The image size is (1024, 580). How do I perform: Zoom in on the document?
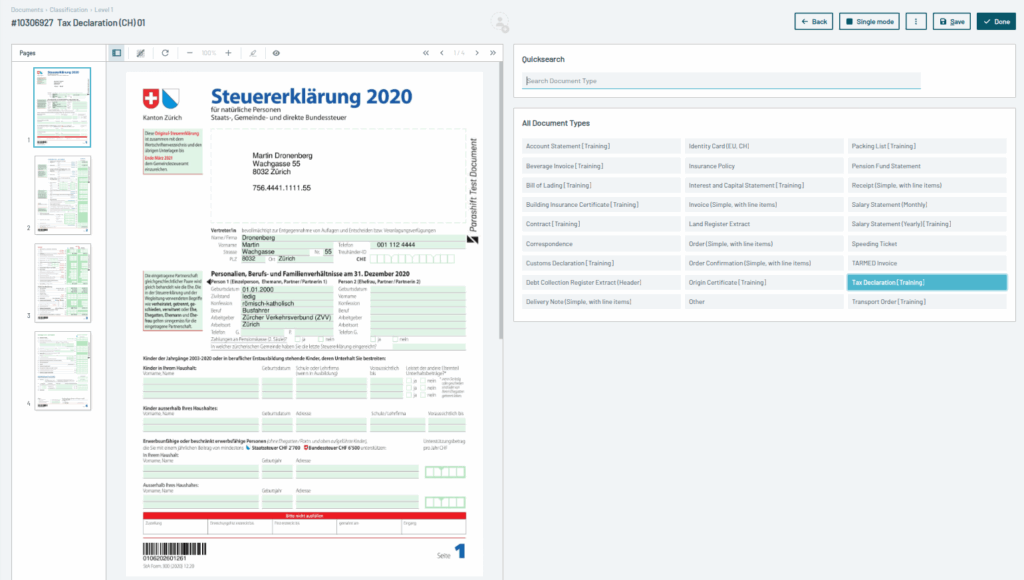click(229, 53)
